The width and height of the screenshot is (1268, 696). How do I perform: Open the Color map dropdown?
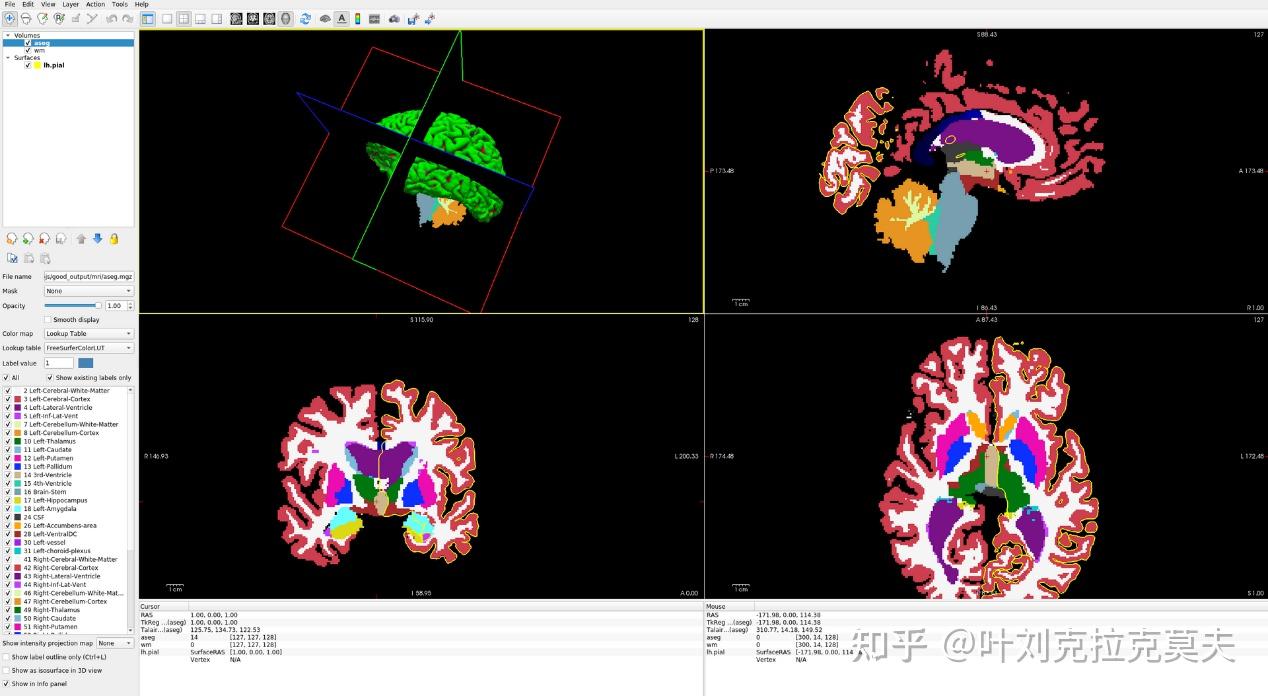tap(88, 333)
